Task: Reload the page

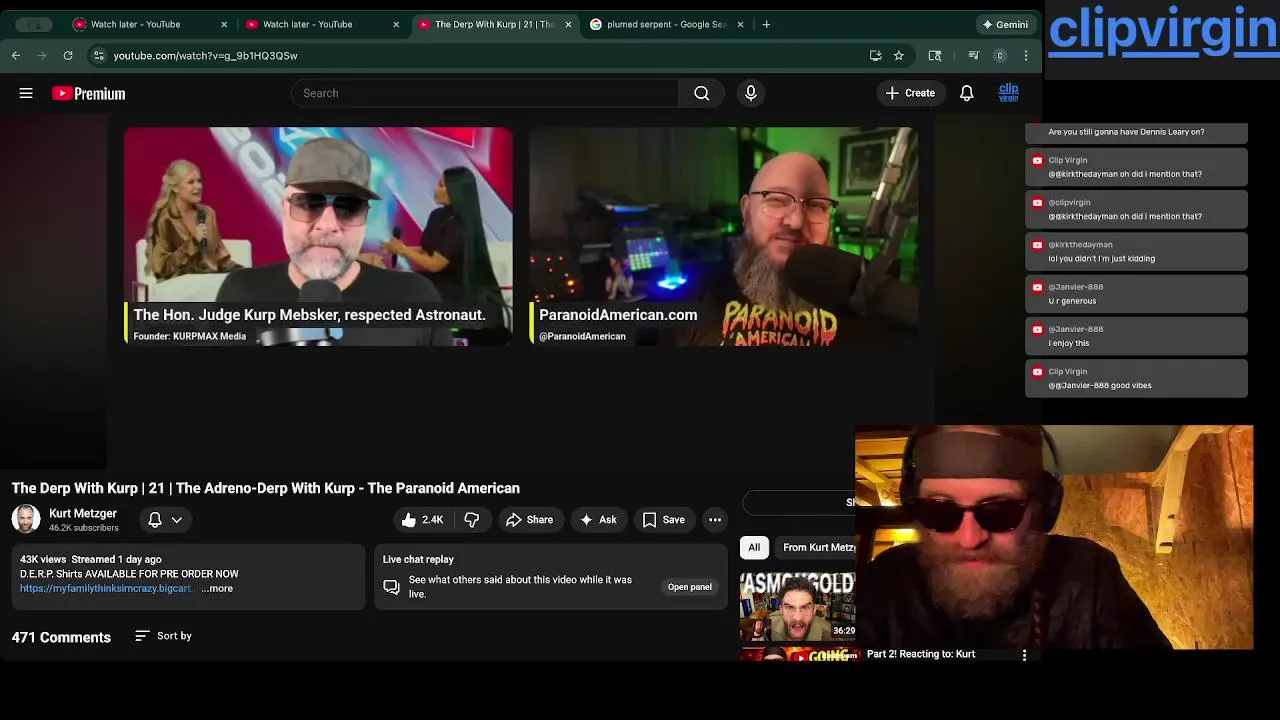Action: click(68, 56)
